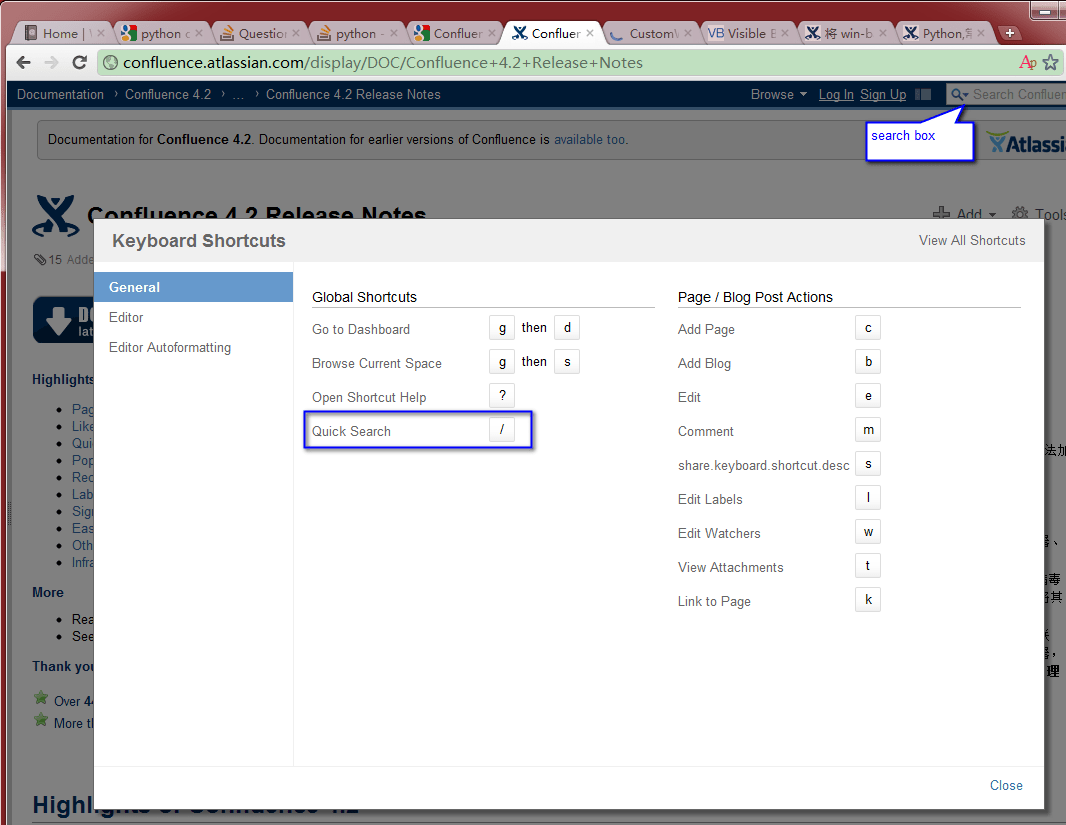Screen dimensions: 1066x825
Task: Close the Keyboard Shortcuts dialog
Action: click(x=1005, y=786)
